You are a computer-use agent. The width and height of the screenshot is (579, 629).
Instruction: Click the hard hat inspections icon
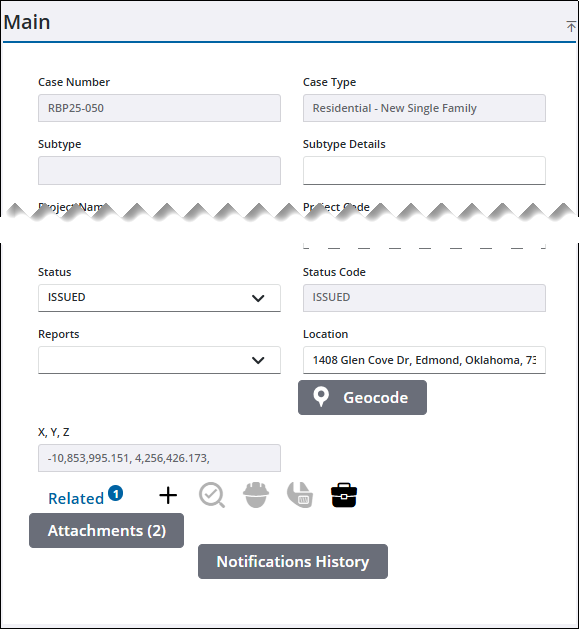pos(256,495)
